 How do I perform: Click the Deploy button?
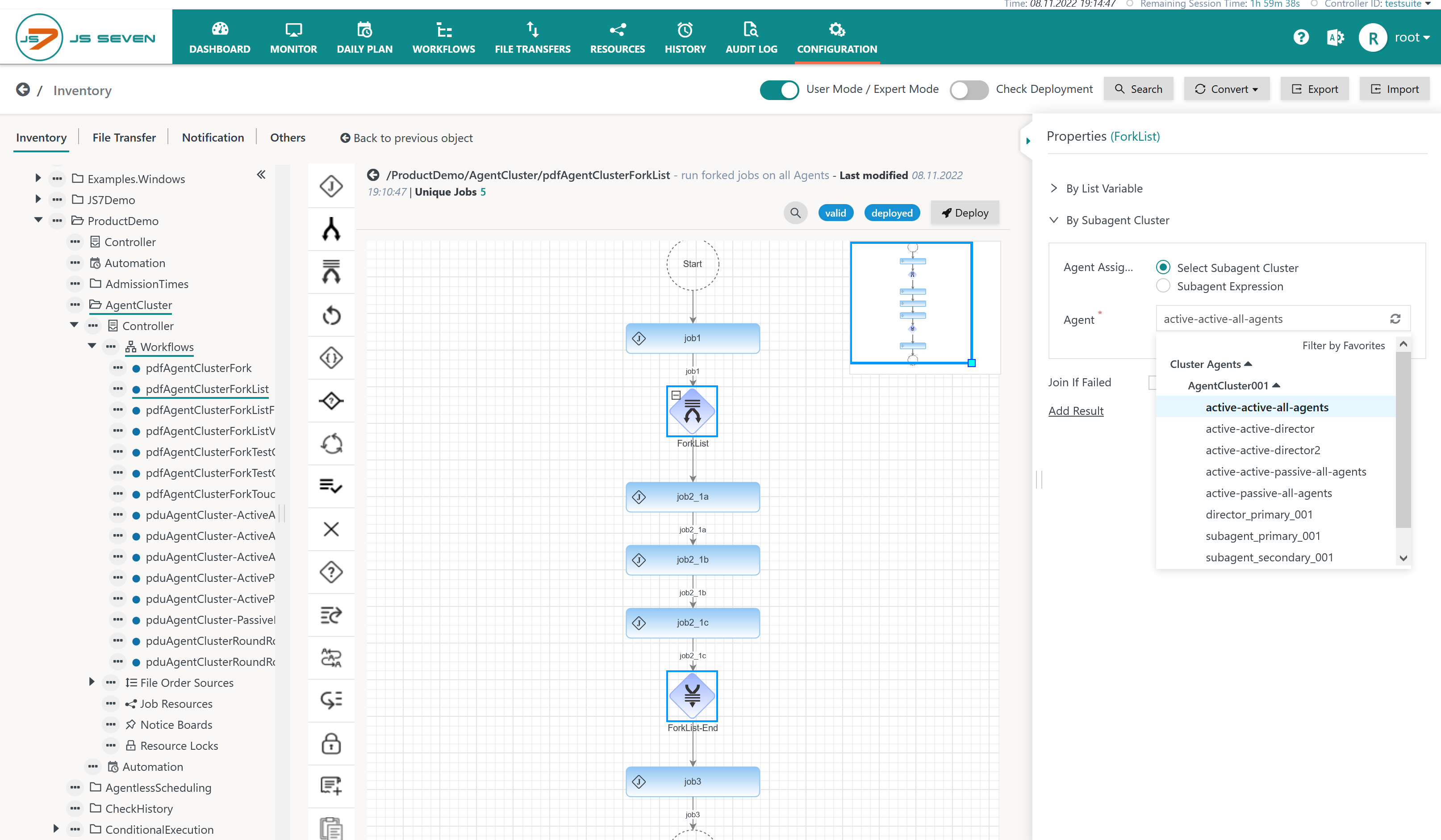click(x=965, y=213)
